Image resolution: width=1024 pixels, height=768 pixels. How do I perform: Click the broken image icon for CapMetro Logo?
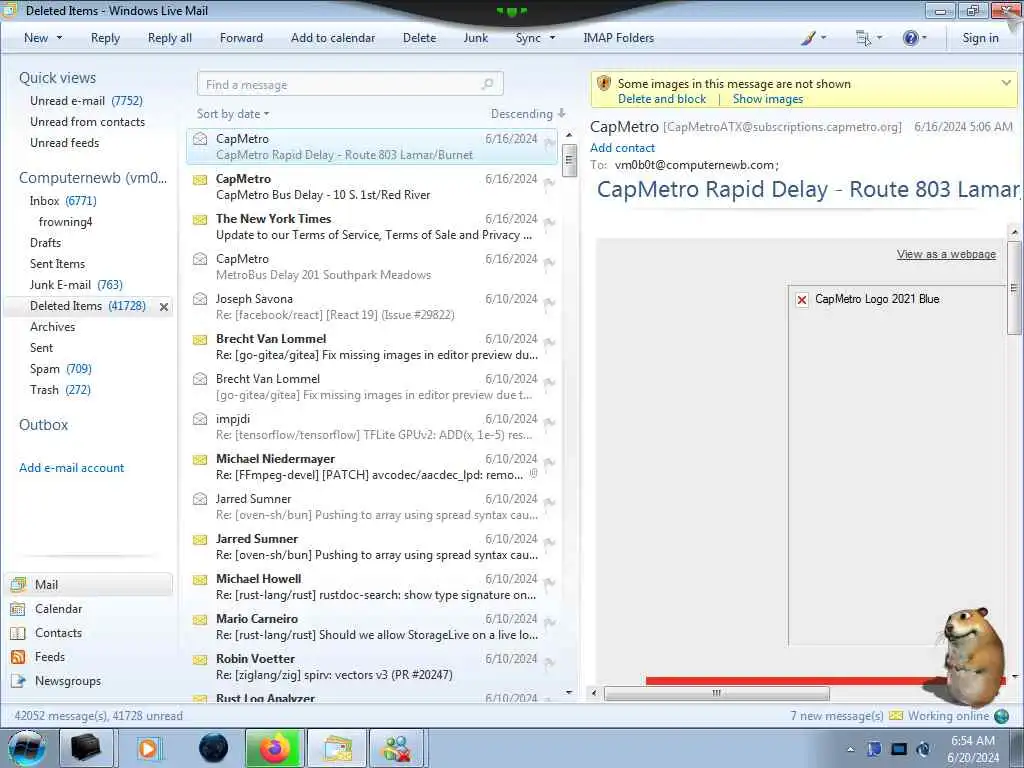(802, 300)
